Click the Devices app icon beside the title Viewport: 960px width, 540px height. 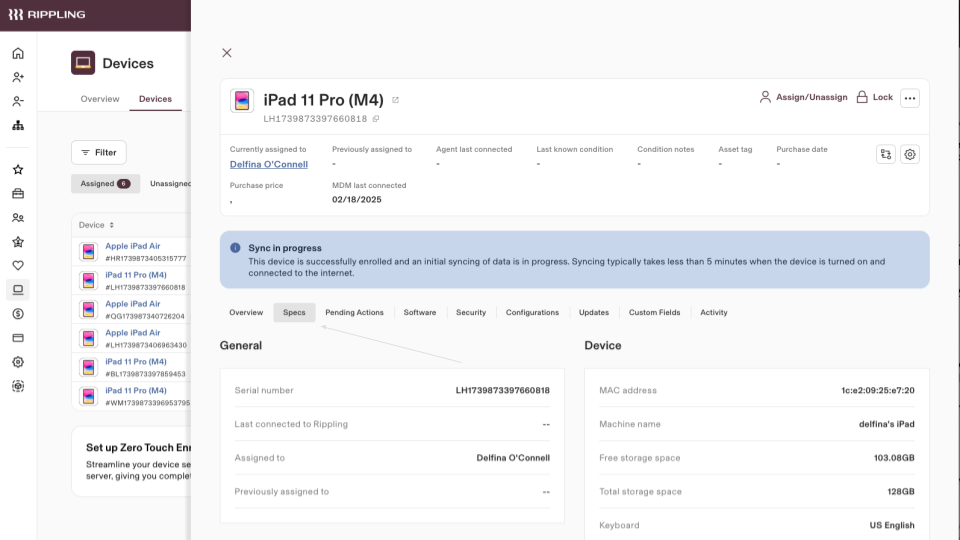83,62
